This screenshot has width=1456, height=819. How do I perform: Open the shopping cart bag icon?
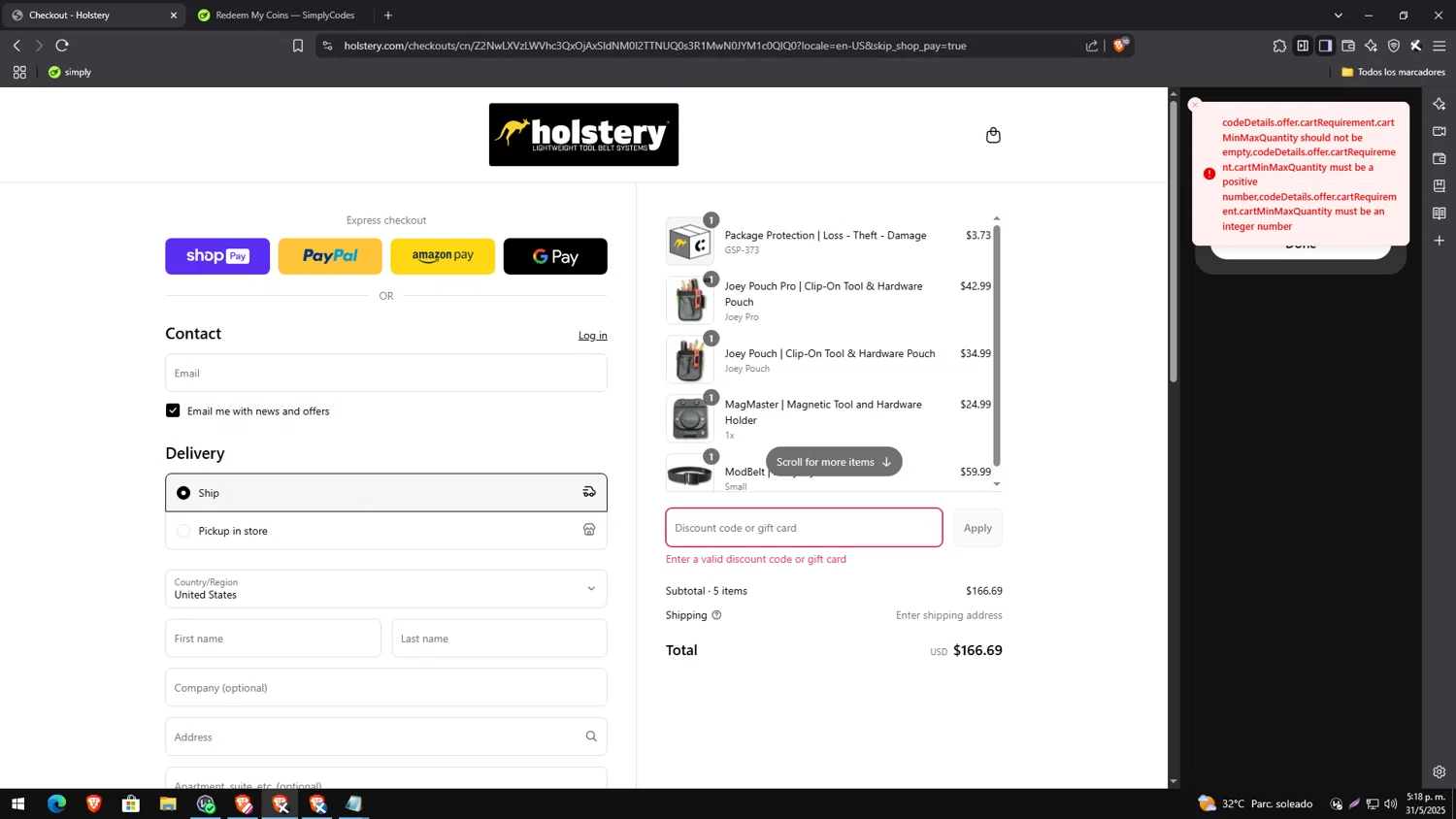pyautogui.click(x=993, y=135)
